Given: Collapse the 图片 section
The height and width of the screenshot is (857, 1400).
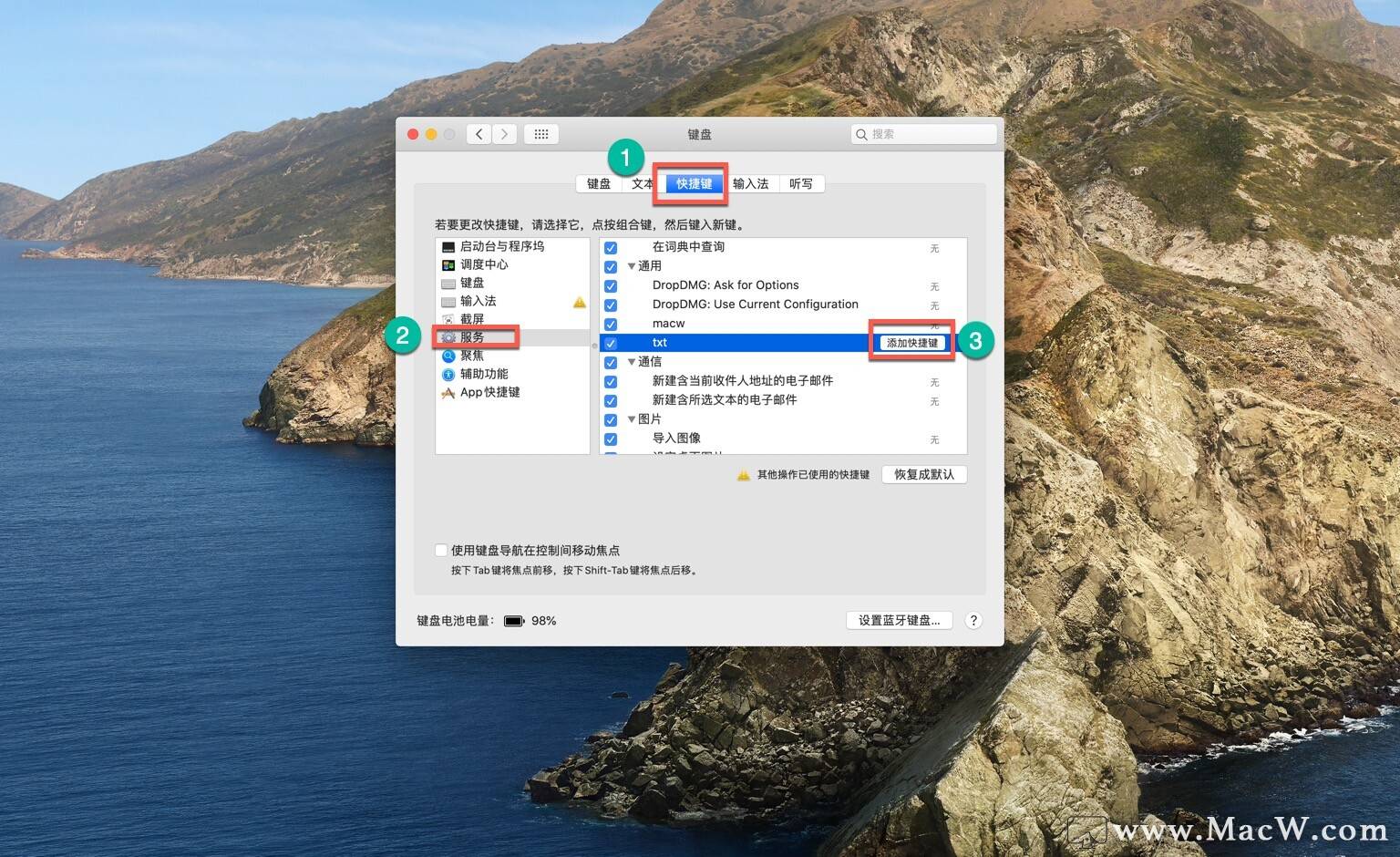Looking at the screenshot, I should 632,419.
